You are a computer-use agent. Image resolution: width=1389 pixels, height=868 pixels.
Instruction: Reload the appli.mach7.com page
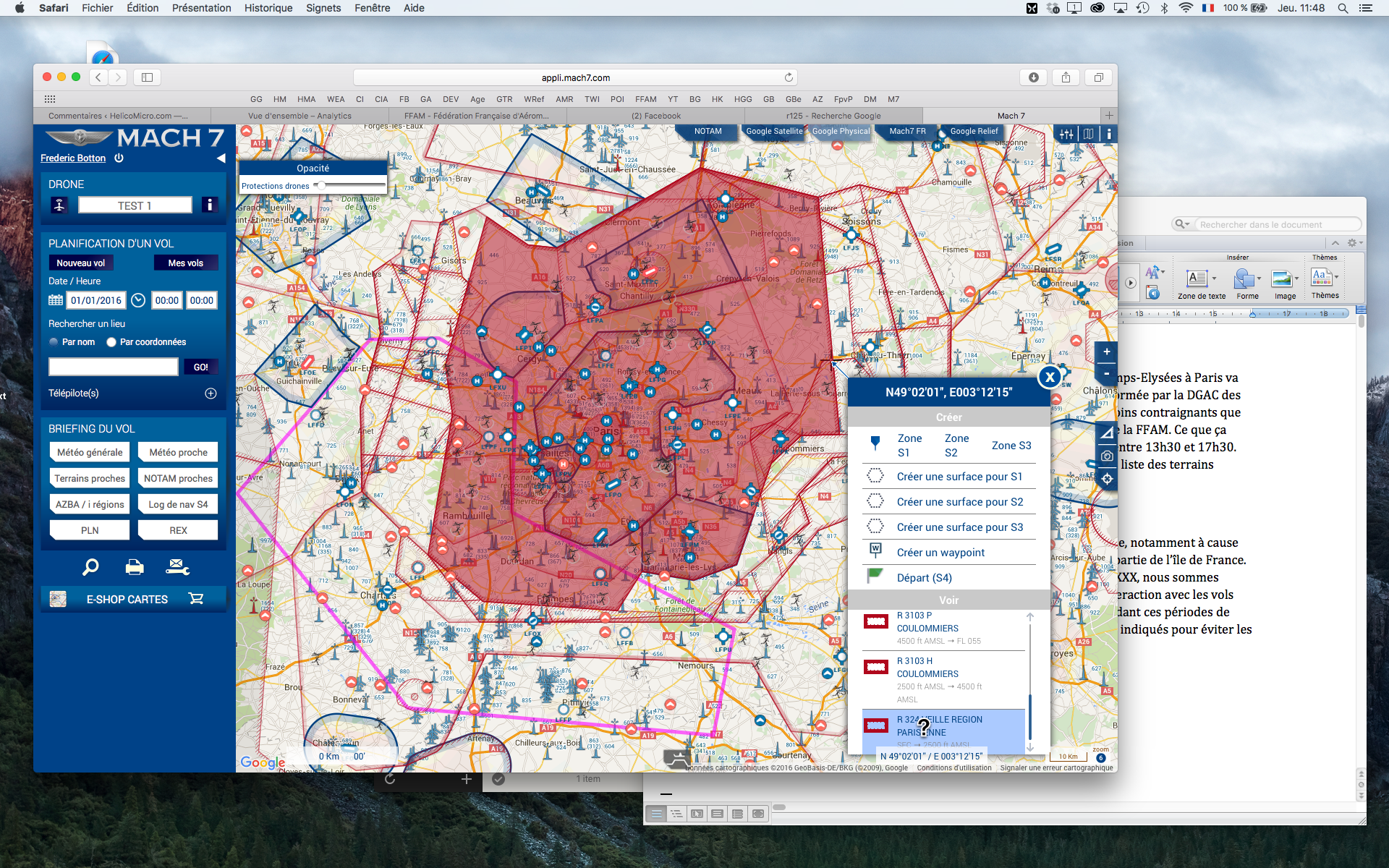[789, 77]
